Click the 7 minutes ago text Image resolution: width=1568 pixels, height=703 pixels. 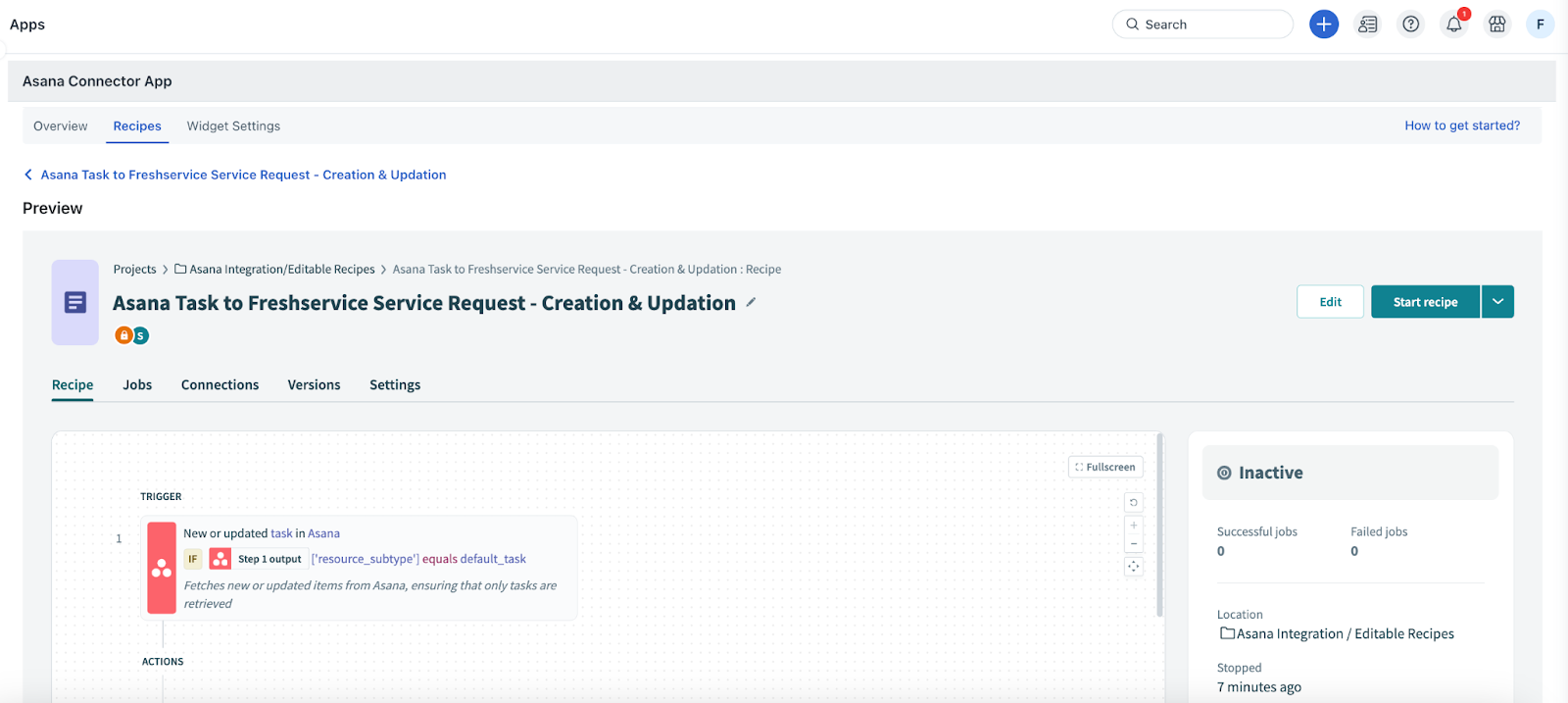click(1259, 687)
